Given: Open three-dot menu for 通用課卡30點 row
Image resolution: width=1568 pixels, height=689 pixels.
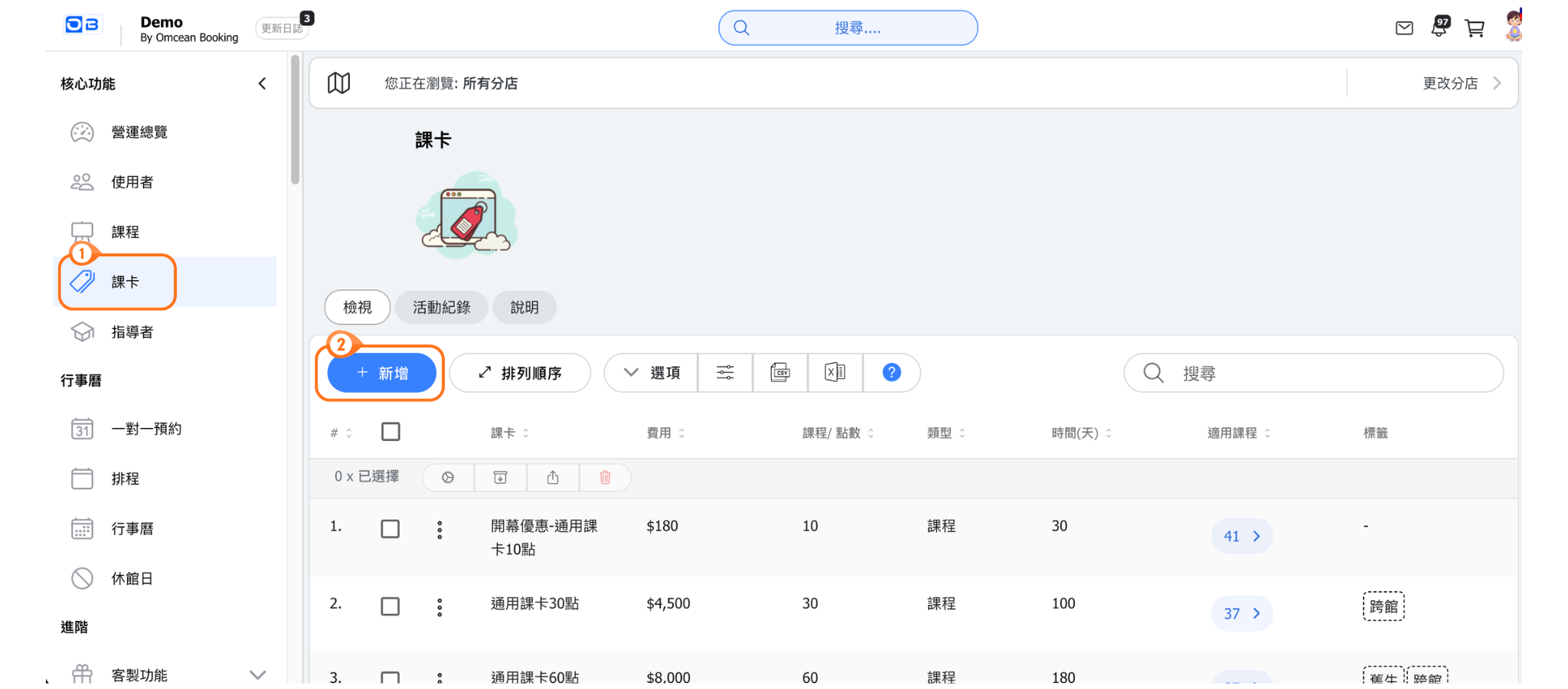Looking at the screenshot, I should (x=439, y=607).
